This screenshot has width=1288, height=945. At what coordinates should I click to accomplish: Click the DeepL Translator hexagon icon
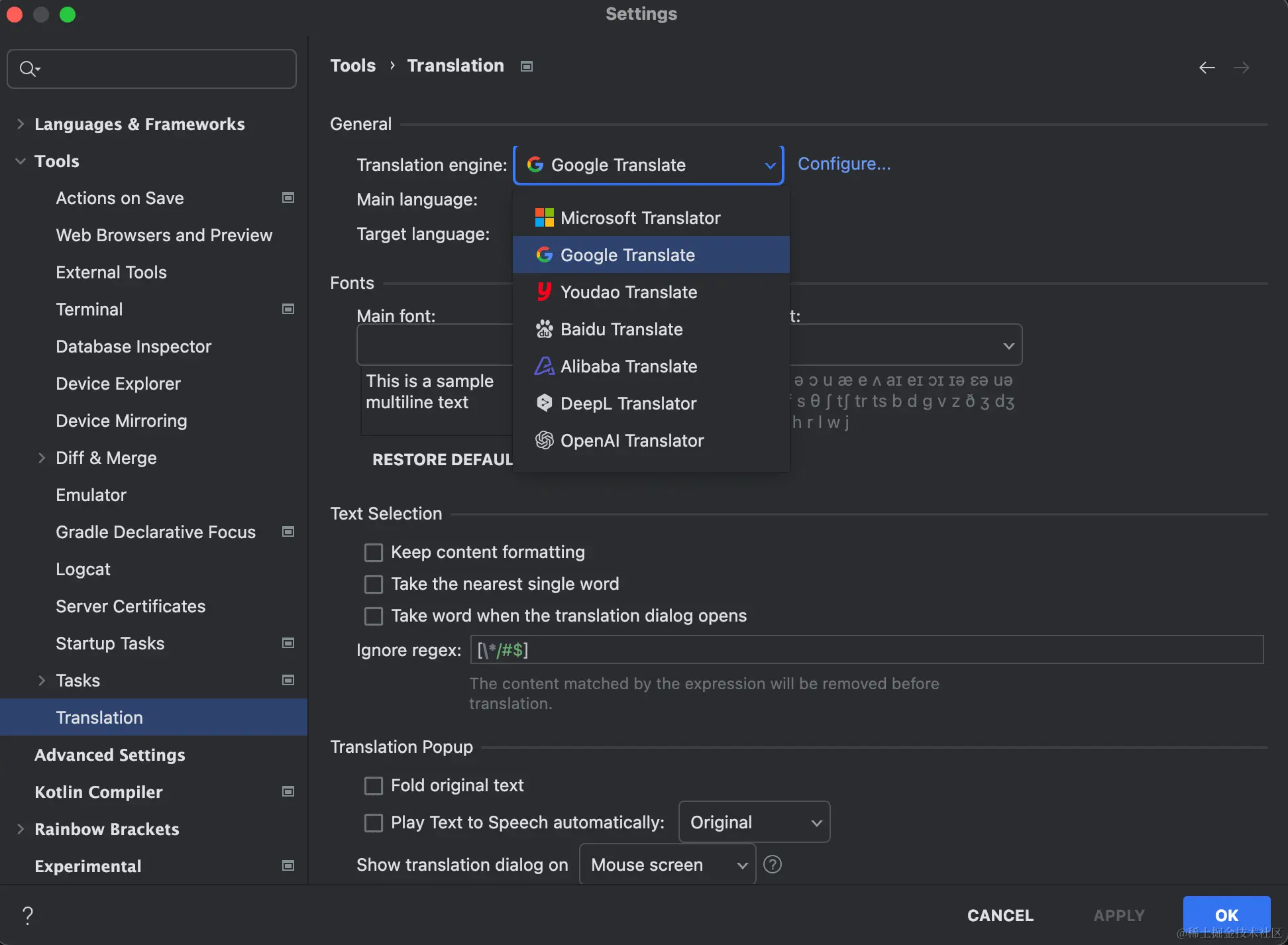pyautogui.click(x=544, y=404)
